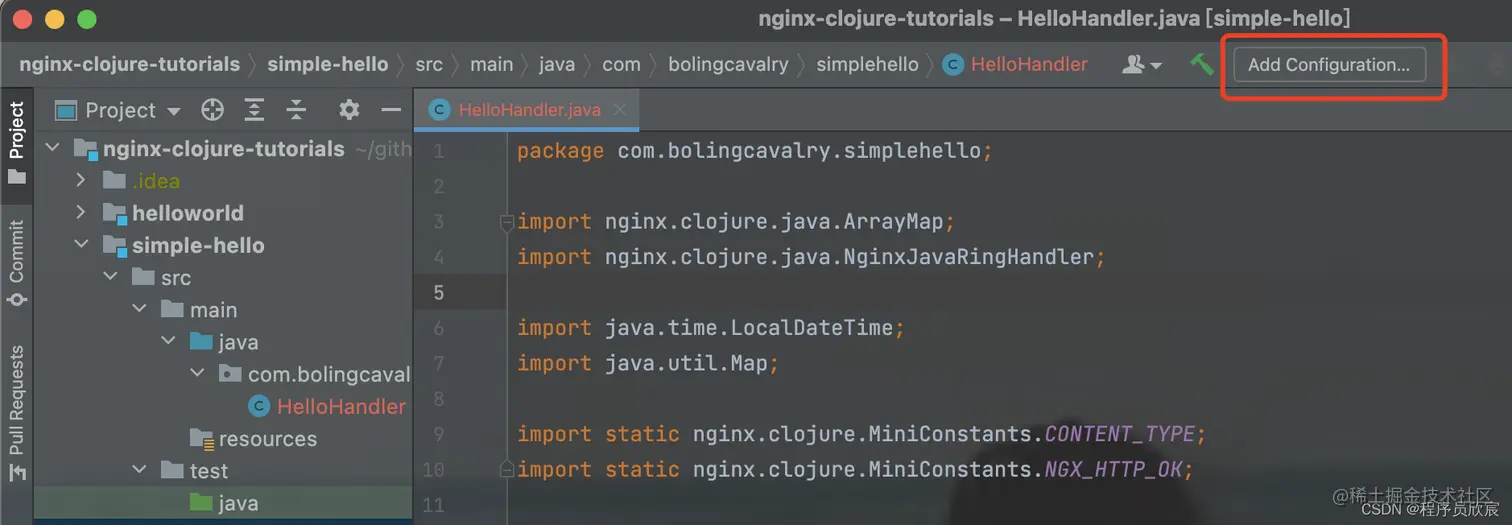The image size is (1512, 525).
Task: Click the package declaration on line 1
Action: (755, 151)
